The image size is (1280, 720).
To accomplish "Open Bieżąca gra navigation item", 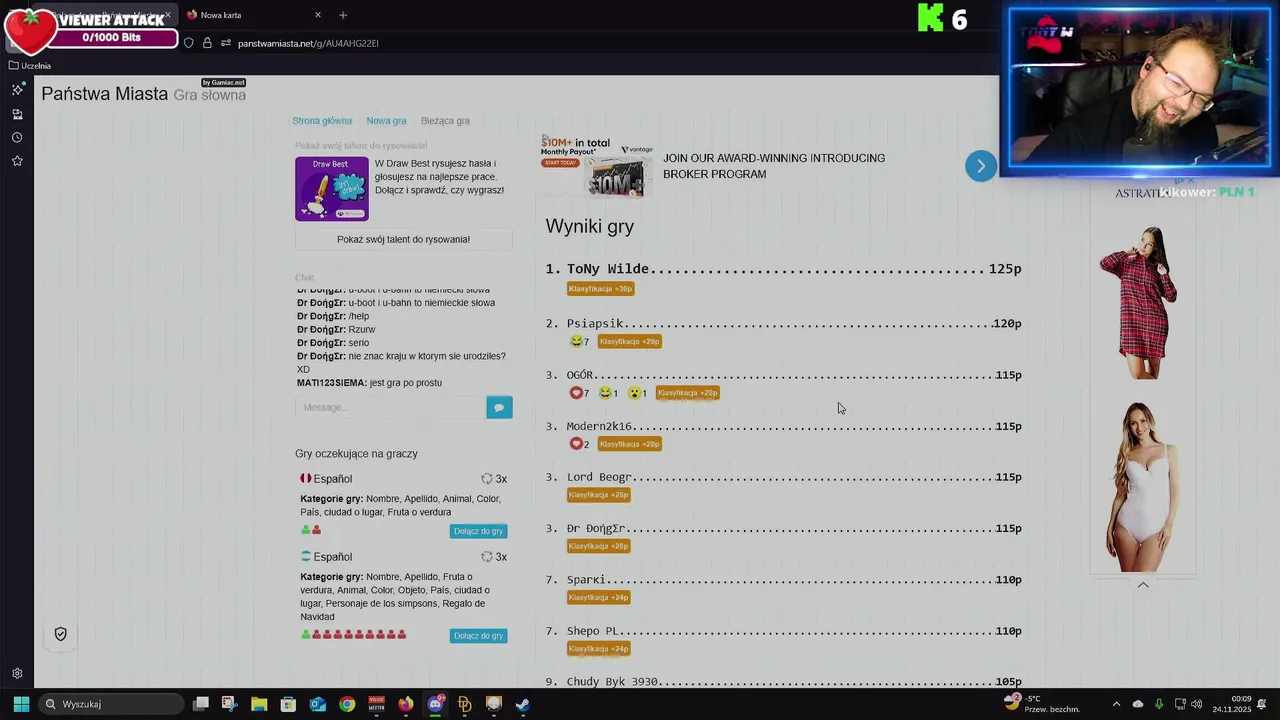I will pyautogui.click(x=445, y=121).
